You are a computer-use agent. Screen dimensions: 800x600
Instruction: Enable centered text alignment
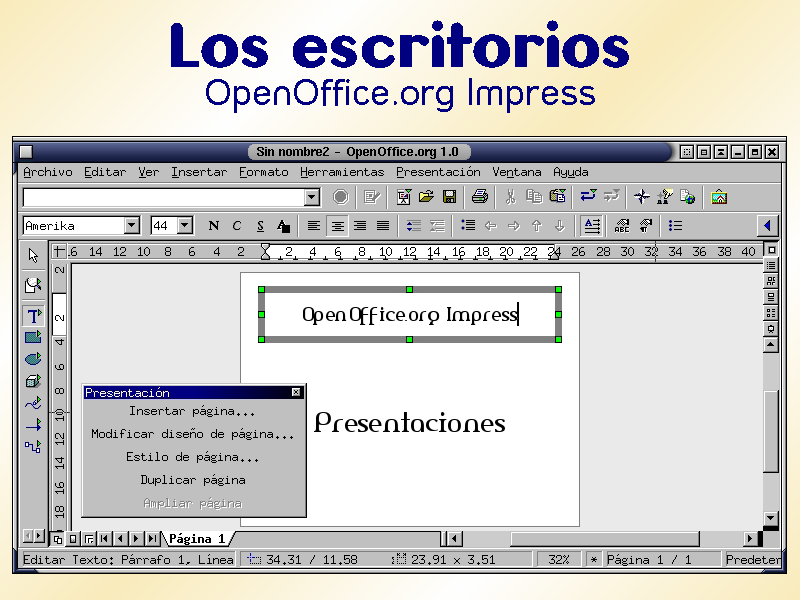tap(337, 226)
